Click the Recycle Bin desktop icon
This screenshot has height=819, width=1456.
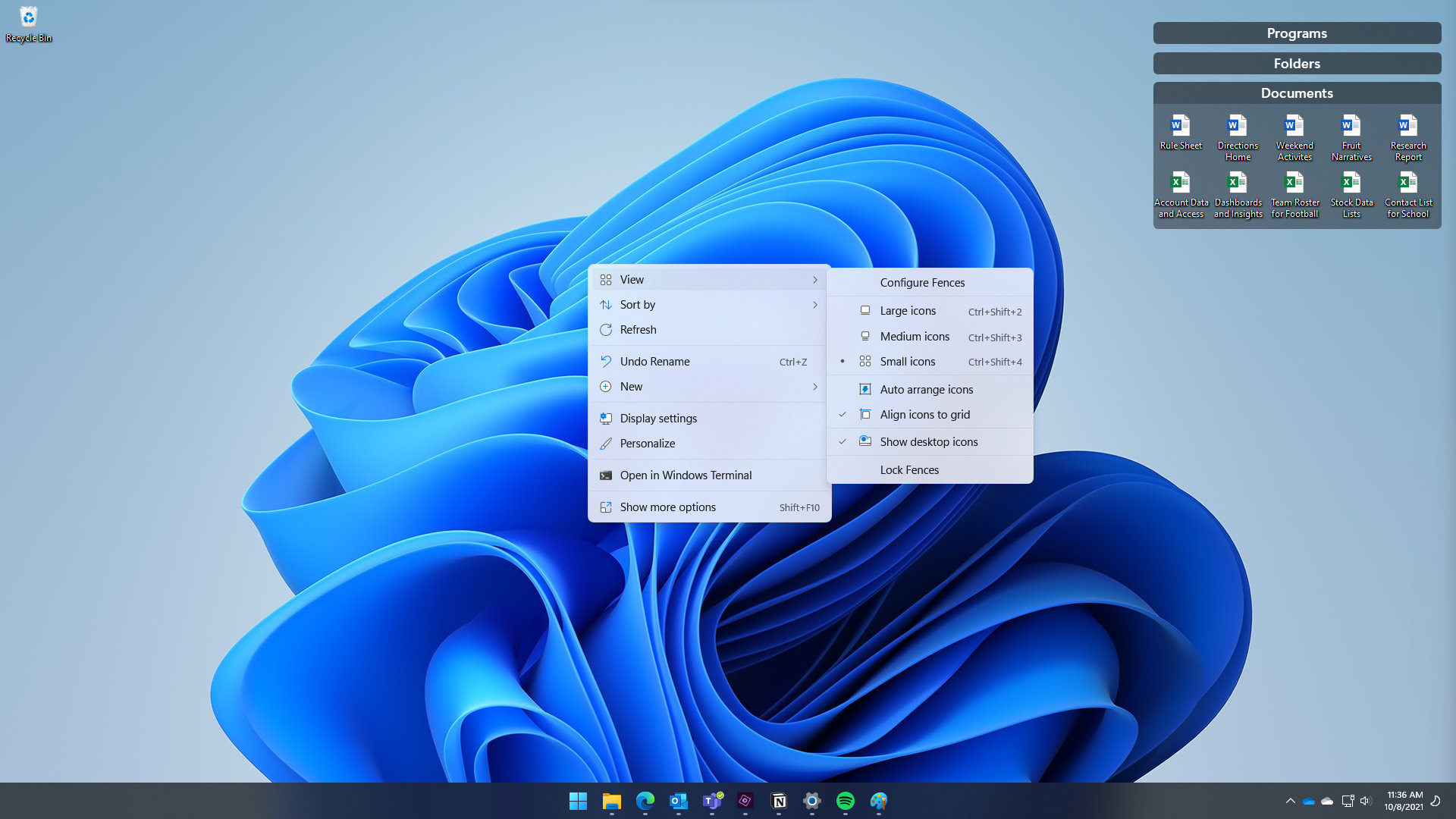point(29,17)
